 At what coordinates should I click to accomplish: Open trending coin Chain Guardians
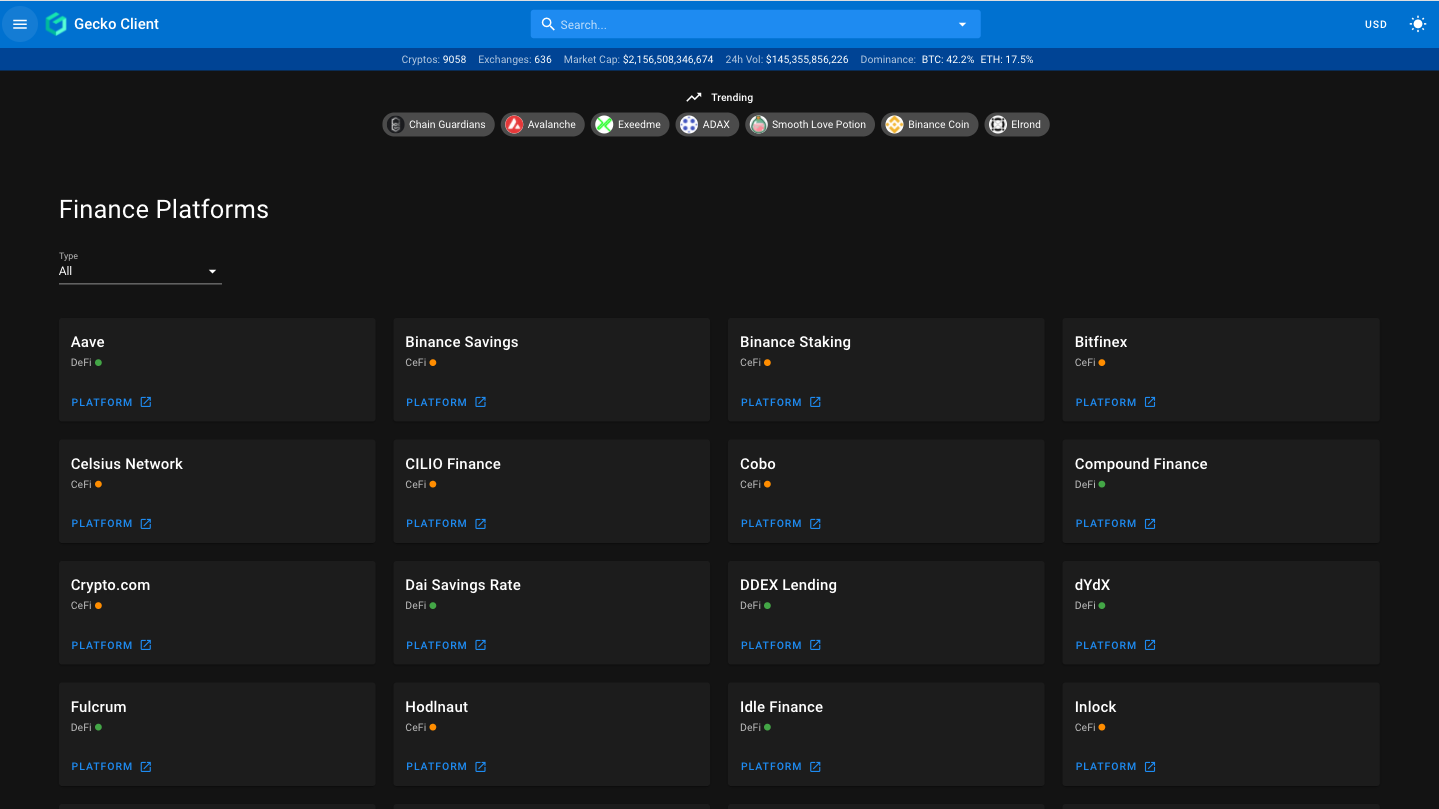(438, 125)
